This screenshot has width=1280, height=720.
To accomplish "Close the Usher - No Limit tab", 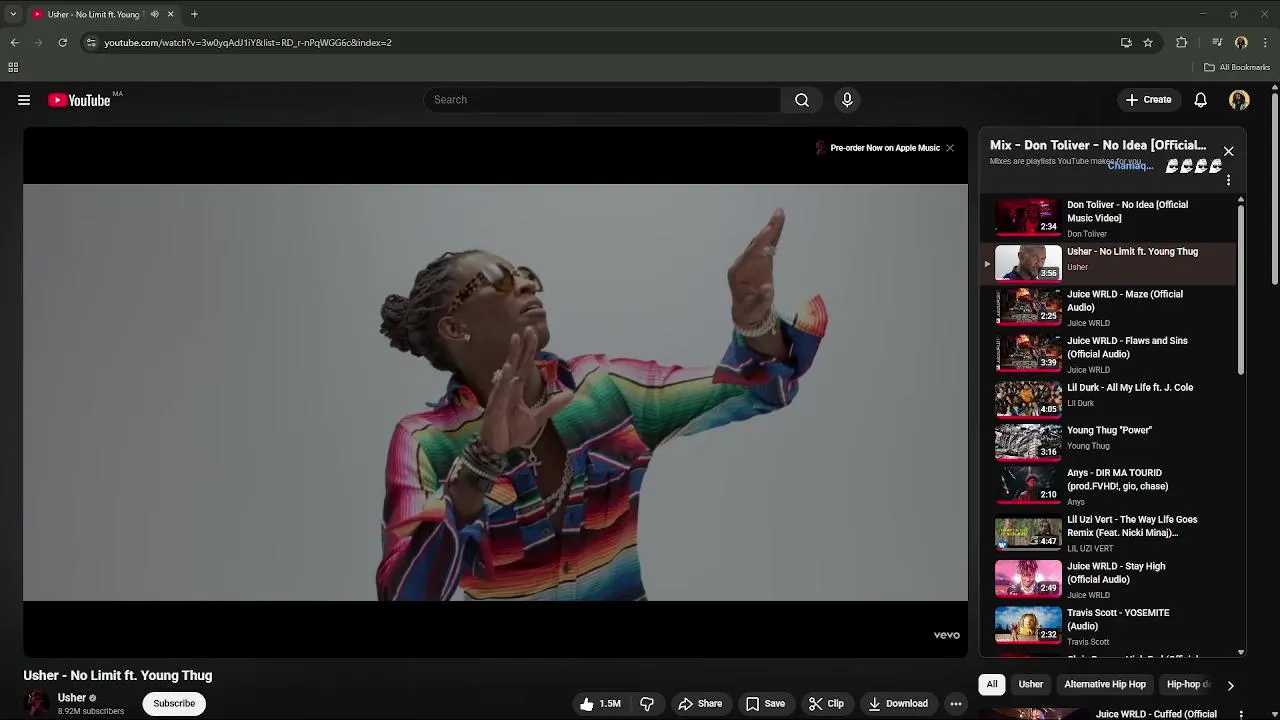I will click(x=170, y=14).
